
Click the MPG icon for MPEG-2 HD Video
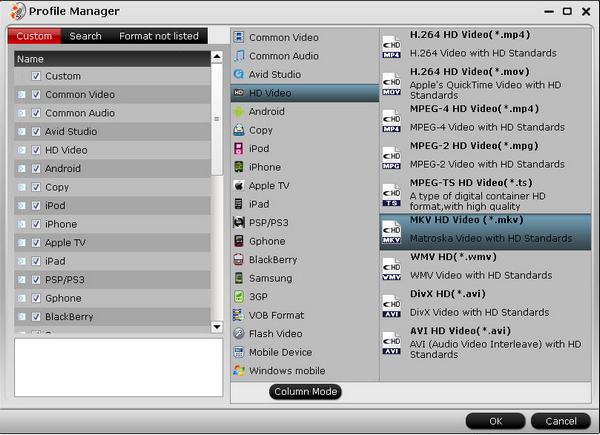click(391, 158)
